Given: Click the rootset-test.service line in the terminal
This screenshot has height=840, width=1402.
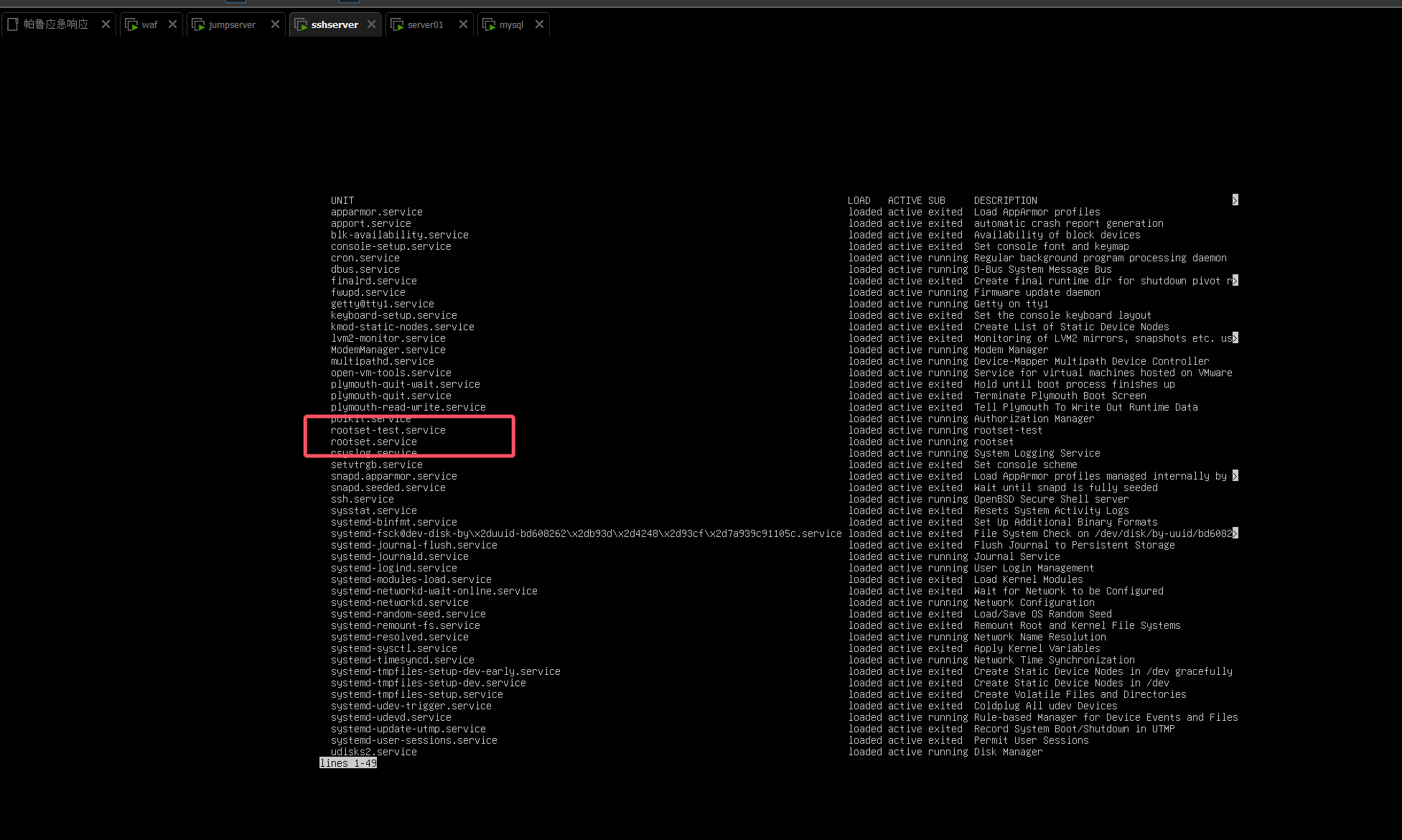Looking at the screenshot, I should (388, 430).
